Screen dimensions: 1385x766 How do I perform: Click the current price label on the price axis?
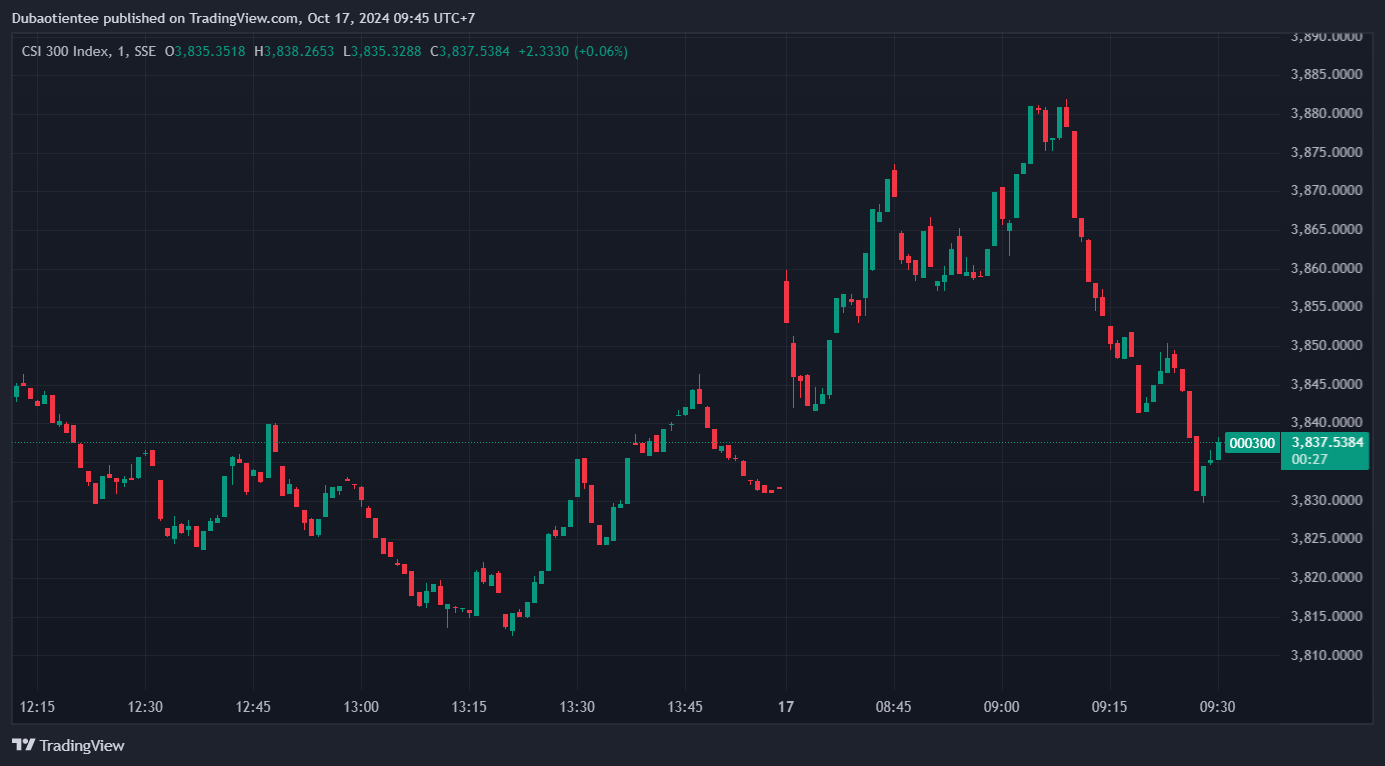pos(1327,442)
